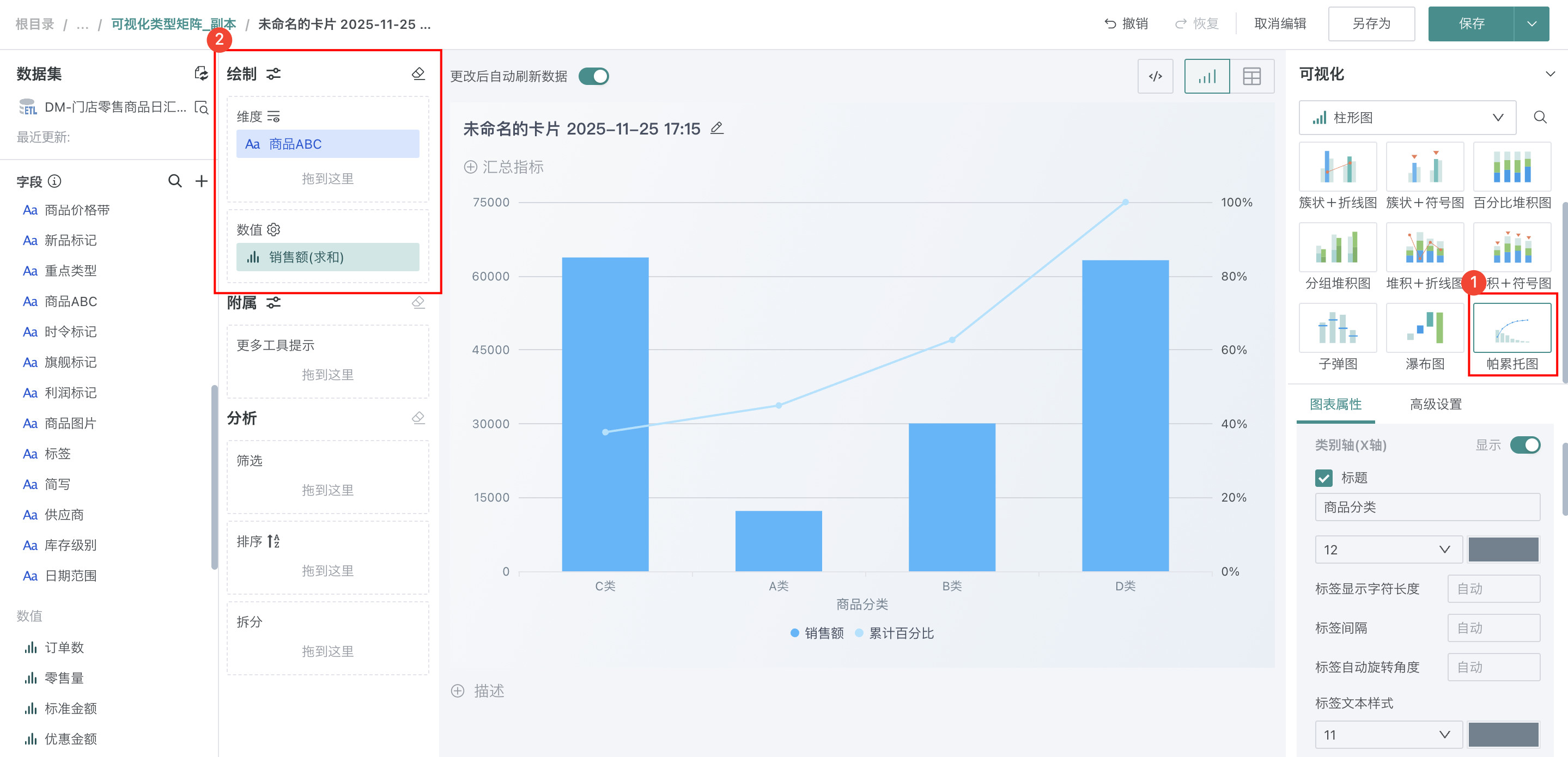This screenshot has width=1568, height=757.
Task: Click the eraser icon in 绘制 panel
Action: pyautogui.click(x=418, y=74)
